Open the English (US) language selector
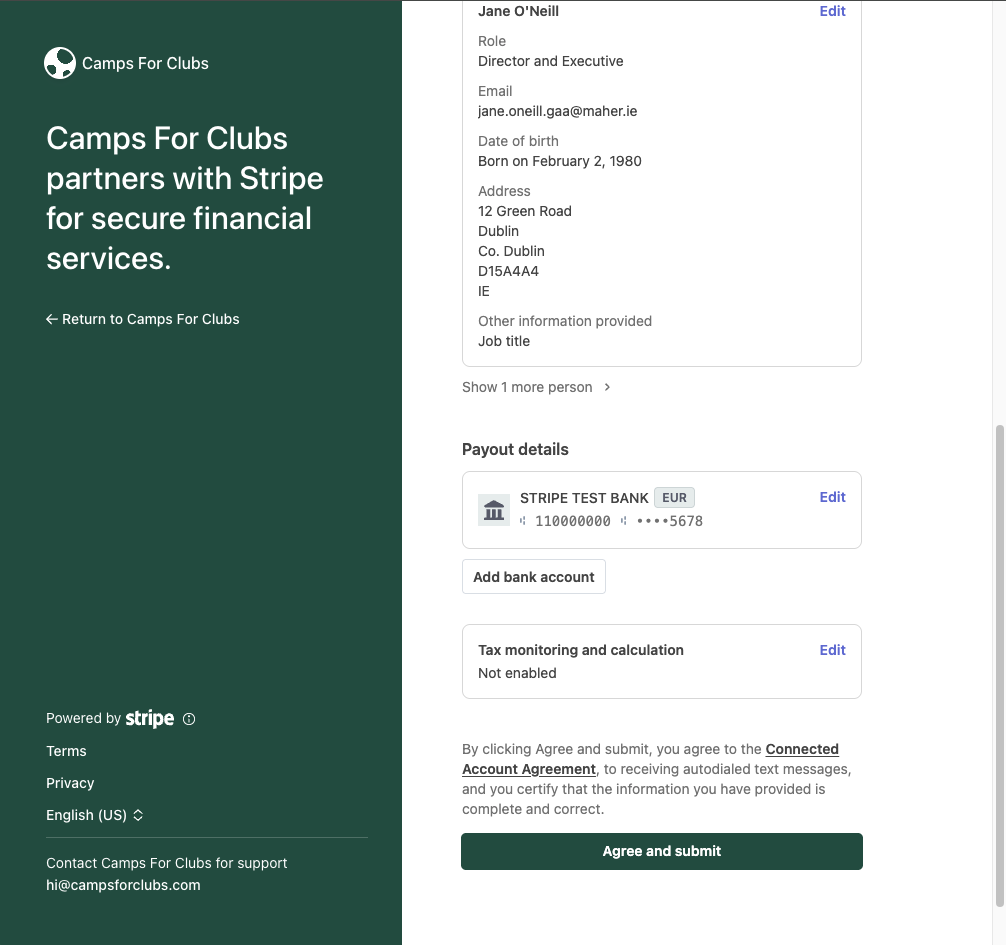Screen dimensions: 1006x945 click(94, 815)
